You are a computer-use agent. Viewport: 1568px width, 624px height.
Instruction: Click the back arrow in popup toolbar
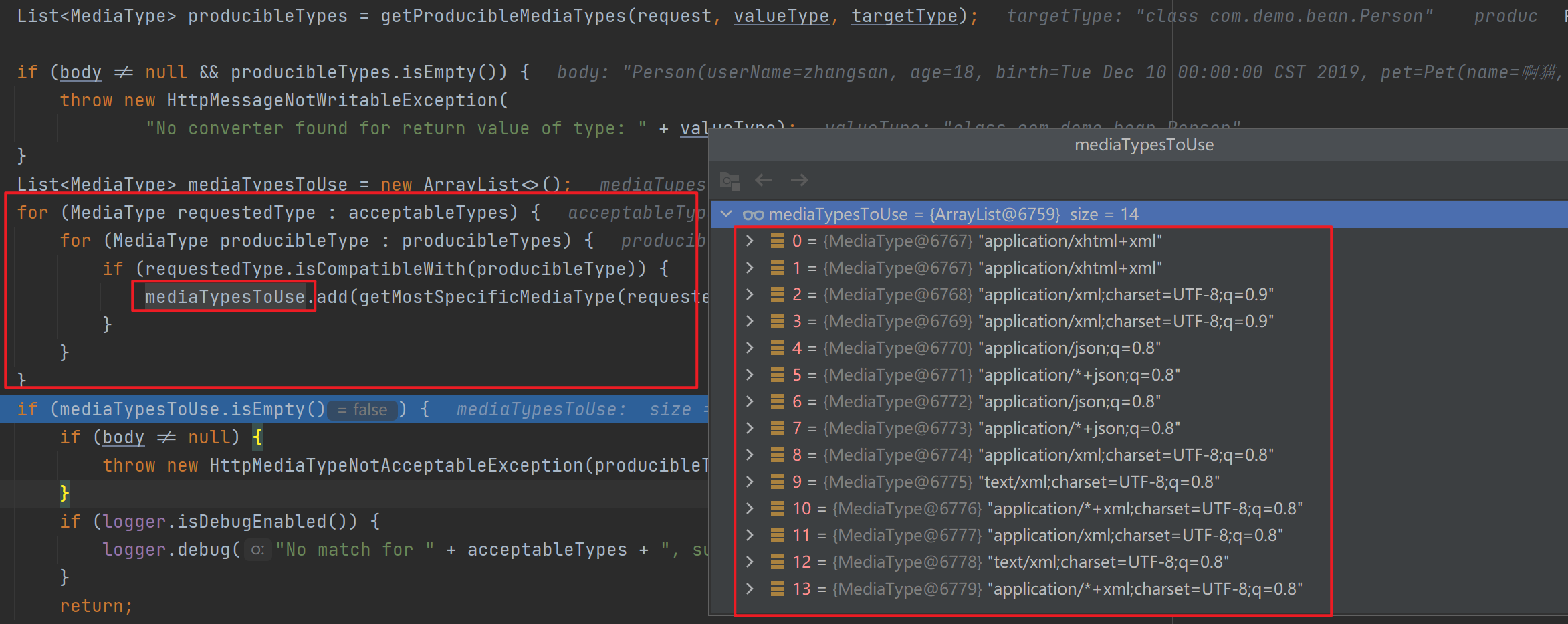pos(764,180)
